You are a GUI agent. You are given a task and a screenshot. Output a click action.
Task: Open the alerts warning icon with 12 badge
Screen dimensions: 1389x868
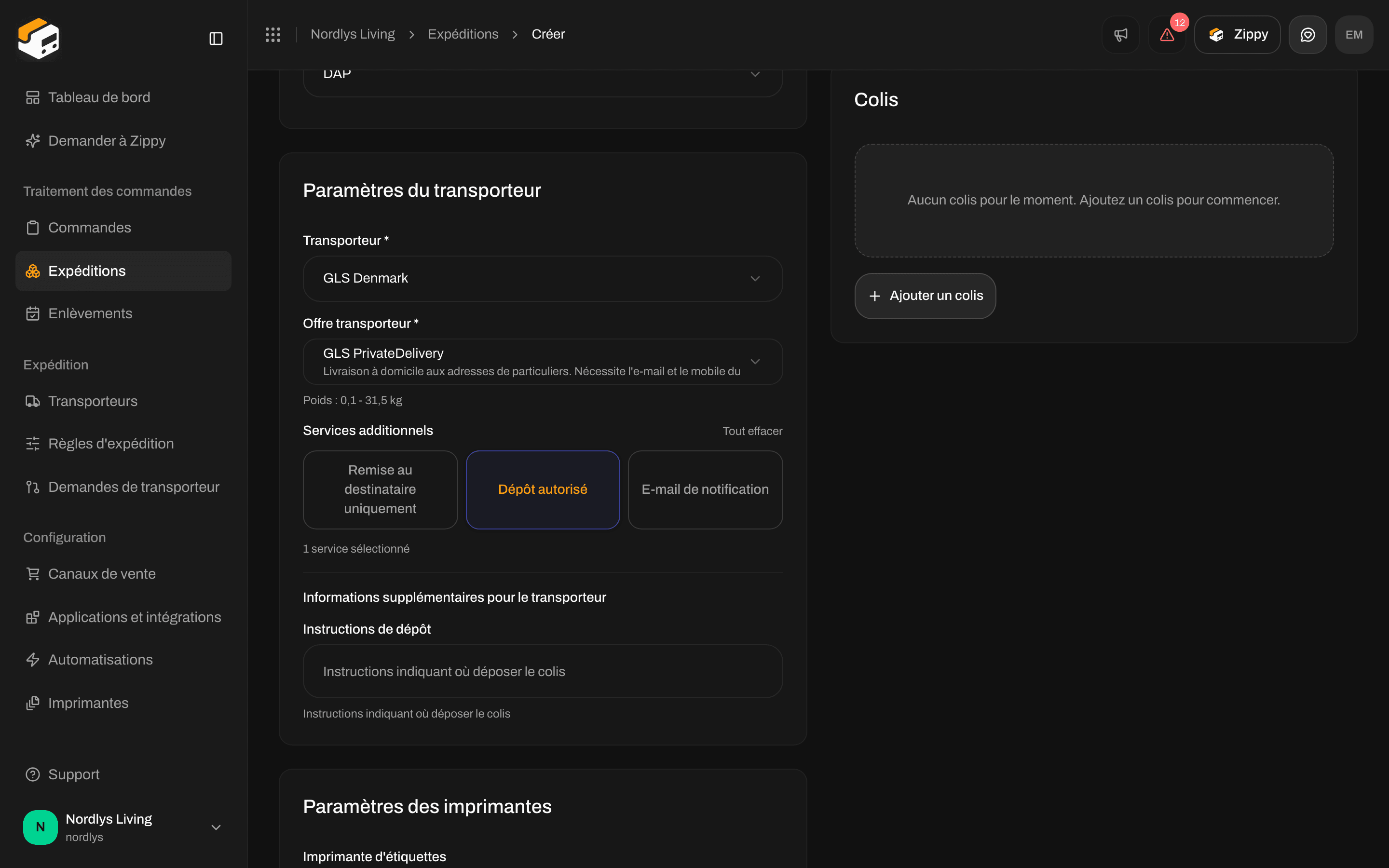point(1166,34)
